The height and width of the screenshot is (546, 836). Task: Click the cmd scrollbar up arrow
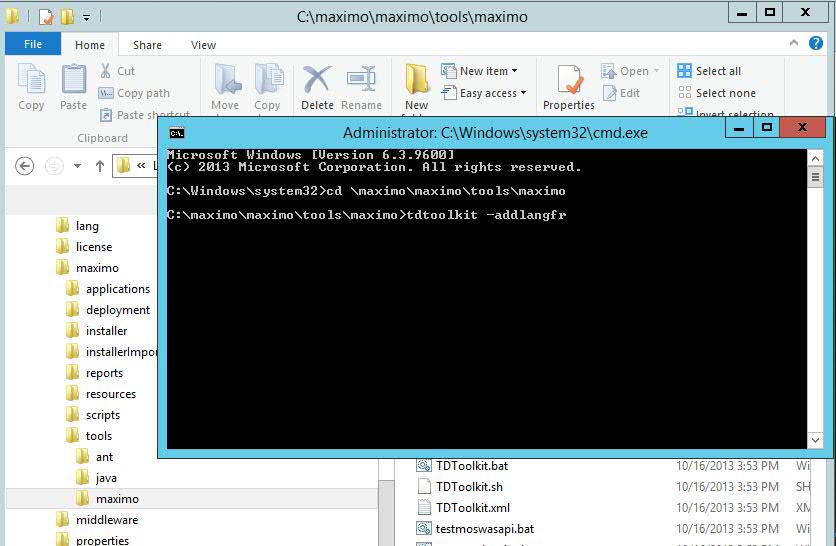(x=815, y=158)
